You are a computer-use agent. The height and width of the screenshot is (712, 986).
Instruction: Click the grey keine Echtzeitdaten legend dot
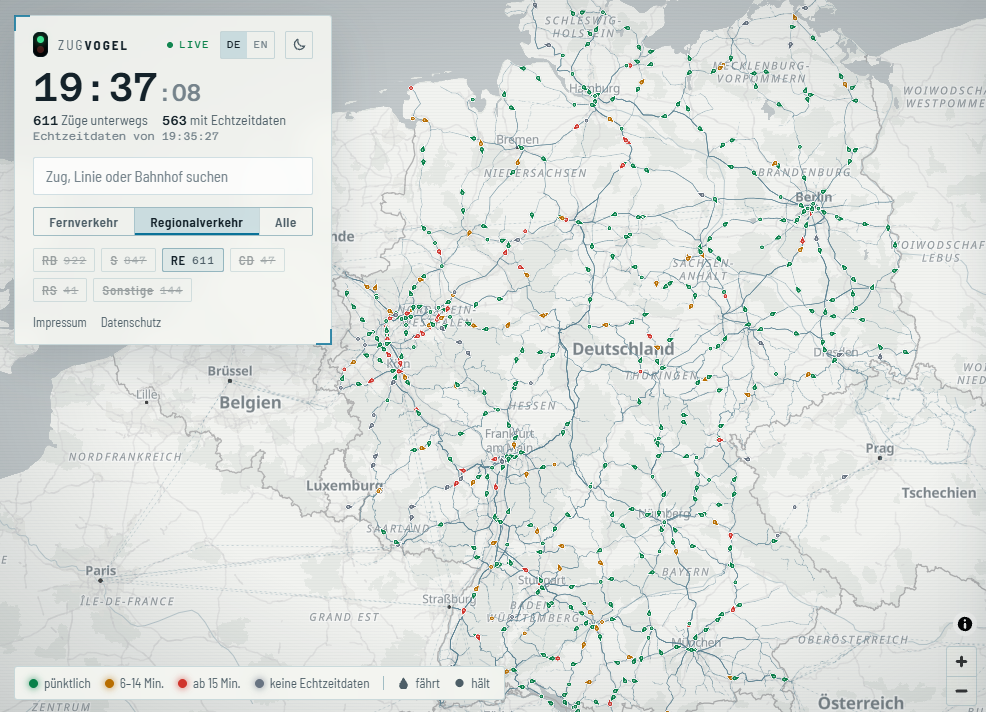click(x=259, y=683)
